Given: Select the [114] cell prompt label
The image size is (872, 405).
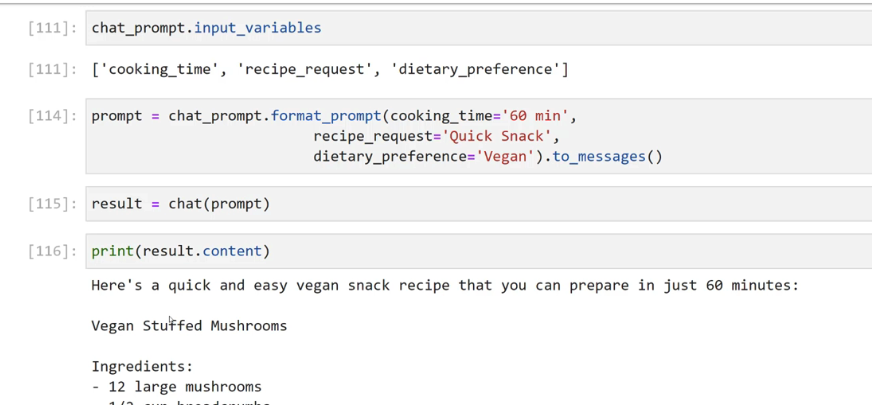Looking at the screenshot, I should coord(52,116).
